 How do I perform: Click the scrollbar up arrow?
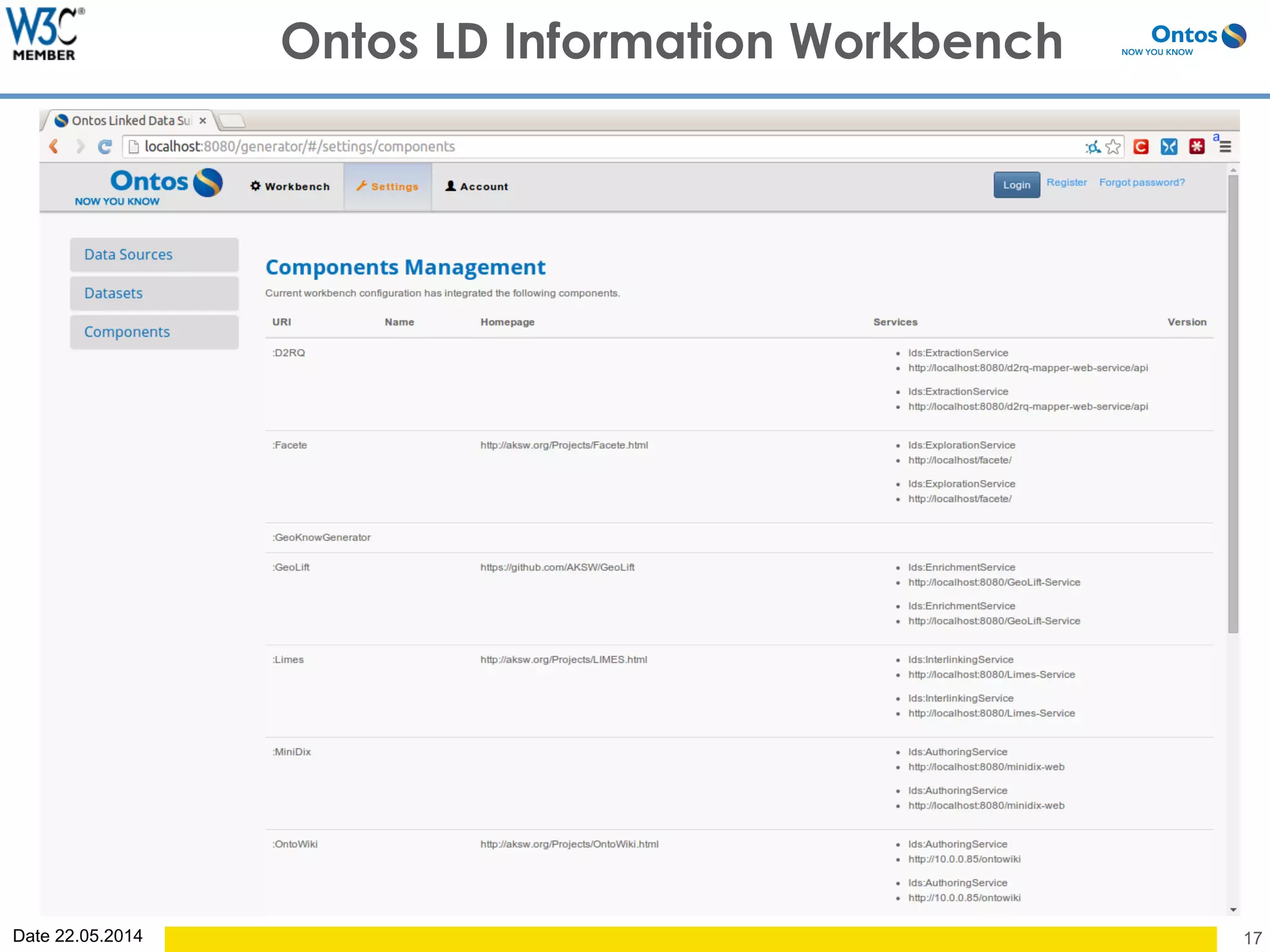(1233, 169)
